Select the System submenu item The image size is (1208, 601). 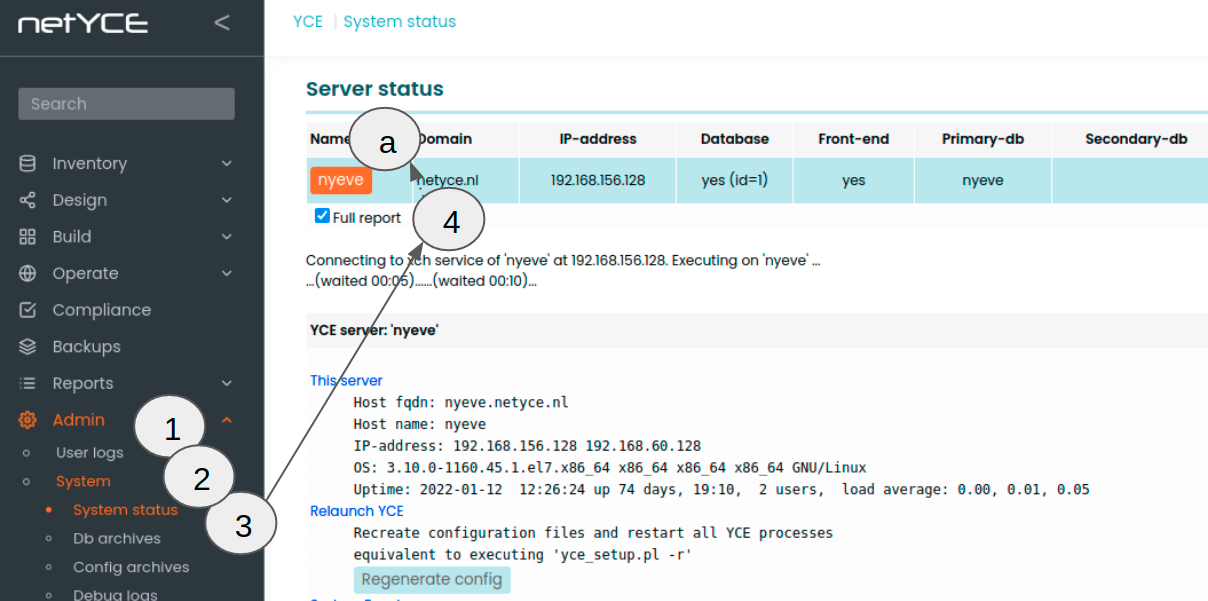[x=83, y=481]
